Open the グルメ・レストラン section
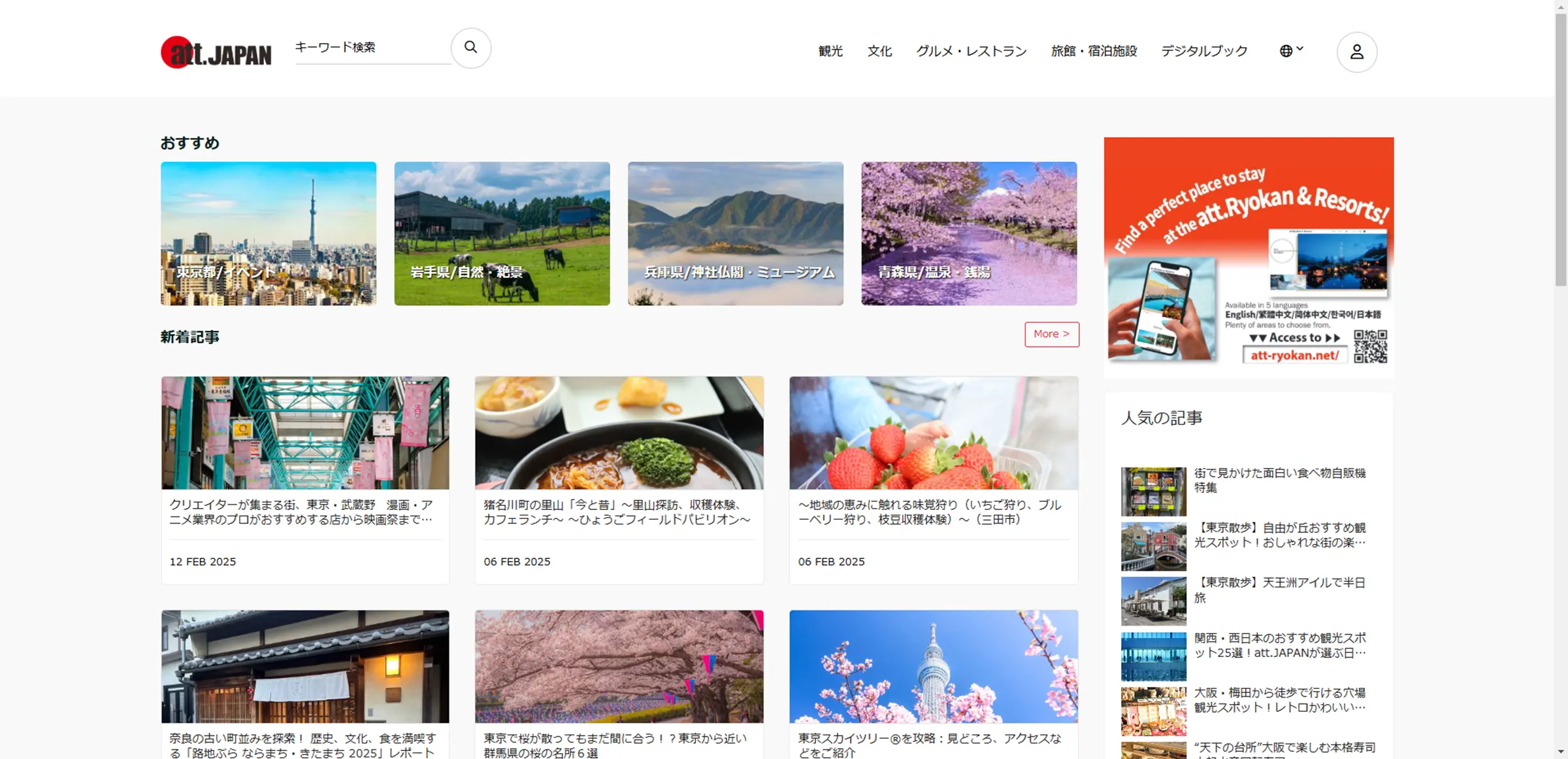 coord(972,51)
